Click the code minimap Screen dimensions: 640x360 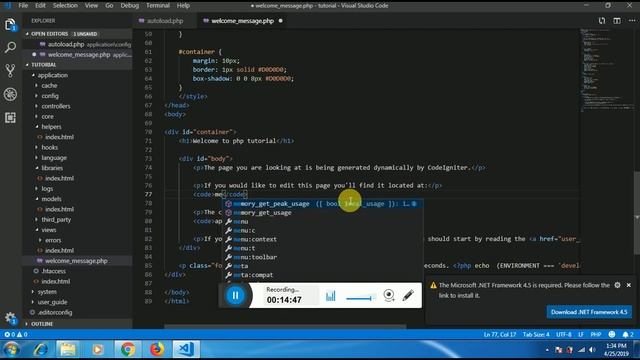tap(606, 69)
